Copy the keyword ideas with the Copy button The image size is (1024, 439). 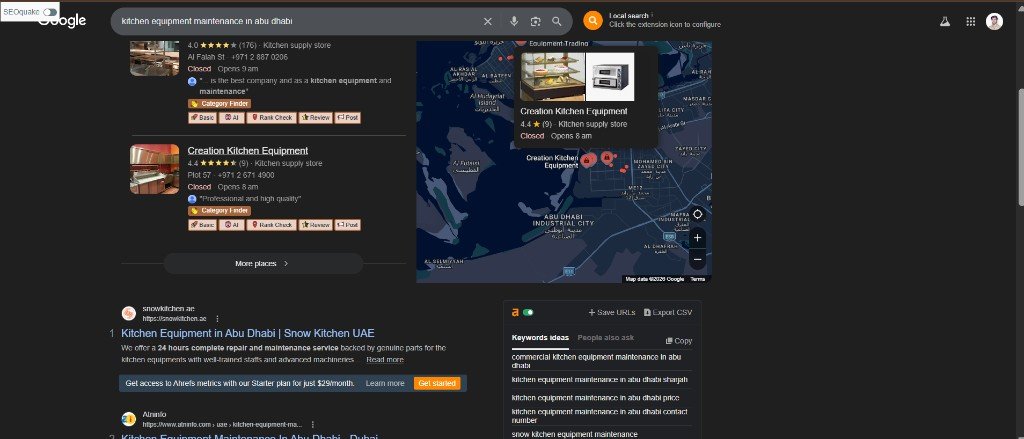coord(679,341)
